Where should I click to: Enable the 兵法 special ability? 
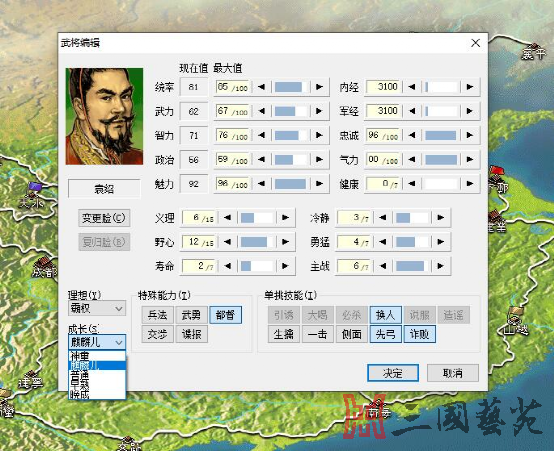(158, 315)
